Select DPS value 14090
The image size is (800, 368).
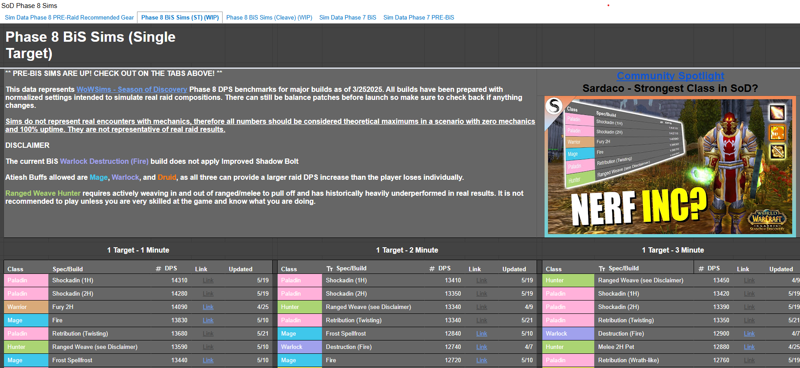coord(179,307)
